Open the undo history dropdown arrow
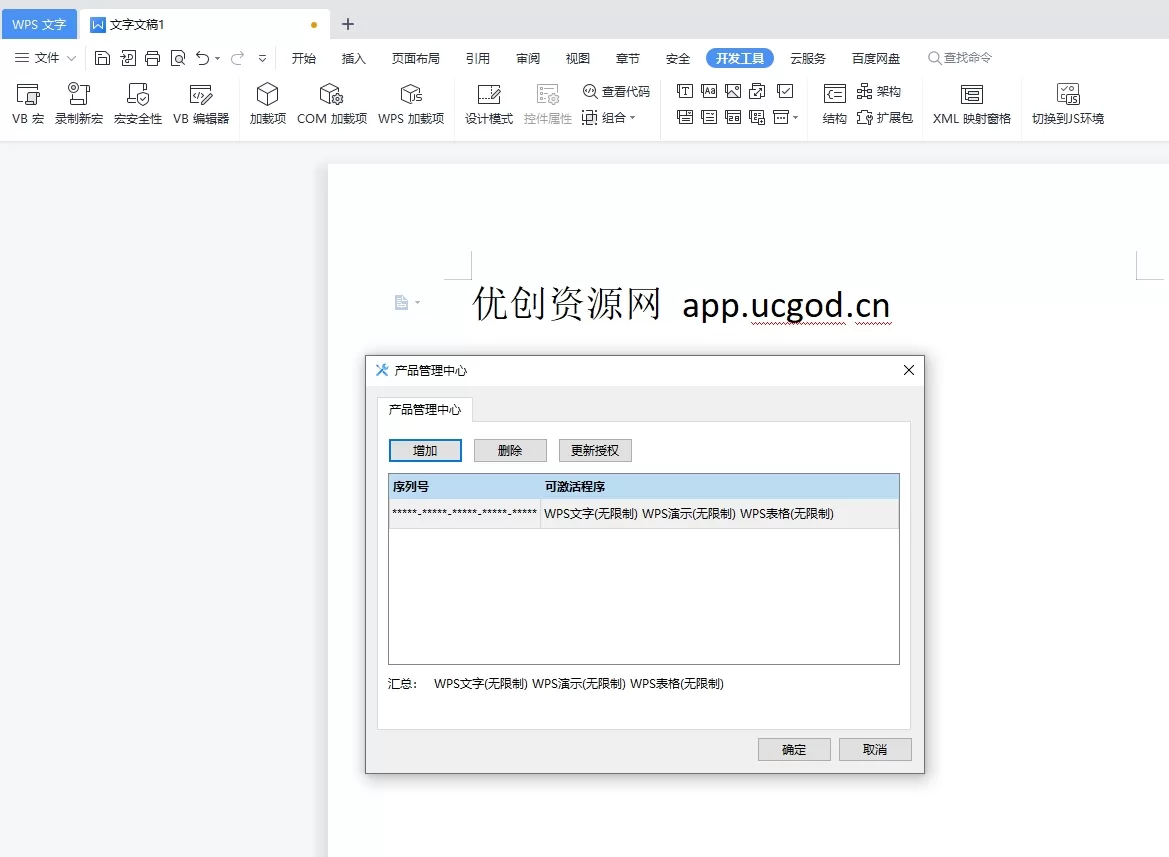Image resolution: width=1169 pixels, height=857 pixels. 218,58
